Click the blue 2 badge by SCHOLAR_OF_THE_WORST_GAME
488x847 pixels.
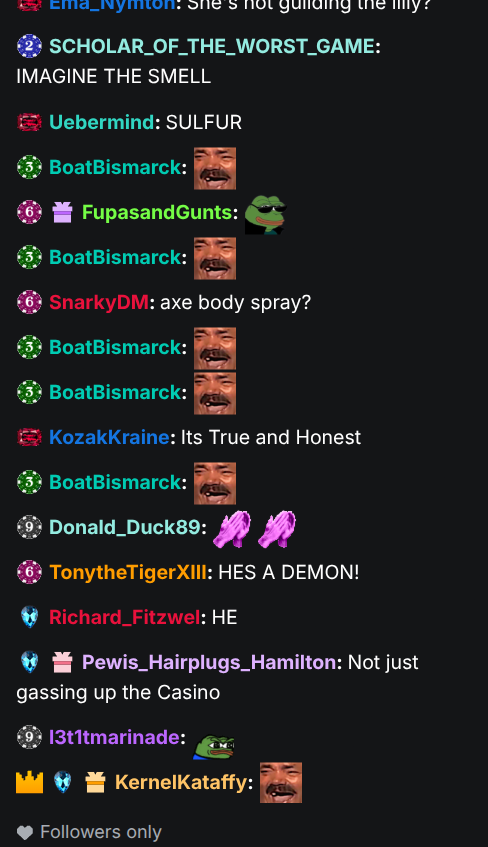point(29,46)
